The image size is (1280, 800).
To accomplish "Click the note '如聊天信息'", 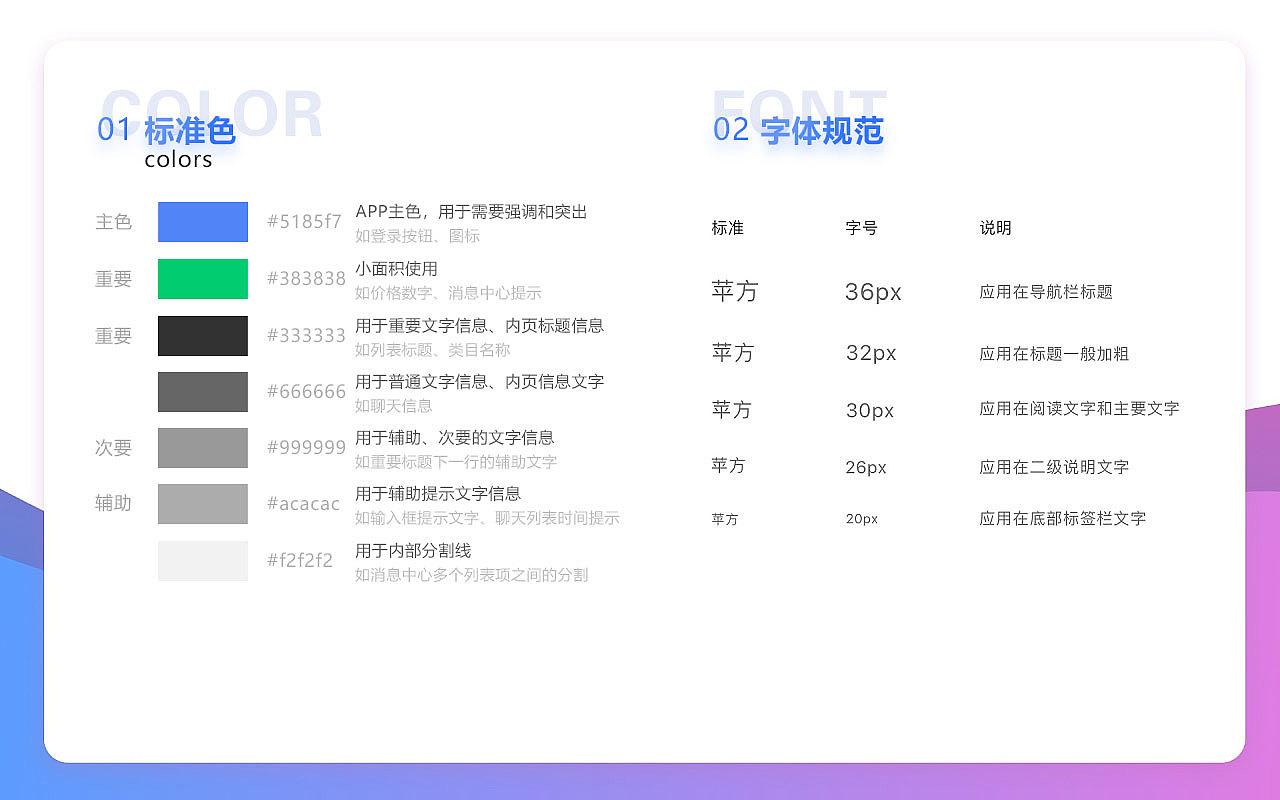I will click(x=393, y=406).
